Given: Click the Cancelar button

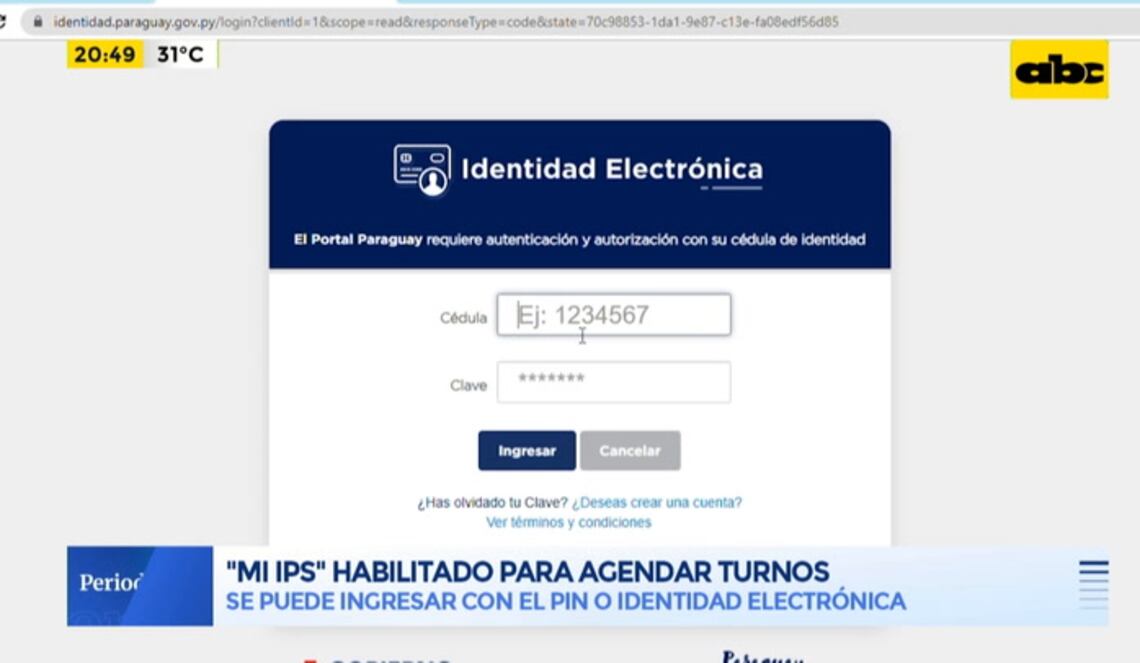Looking at the screenshot, I should pos(630,451).
